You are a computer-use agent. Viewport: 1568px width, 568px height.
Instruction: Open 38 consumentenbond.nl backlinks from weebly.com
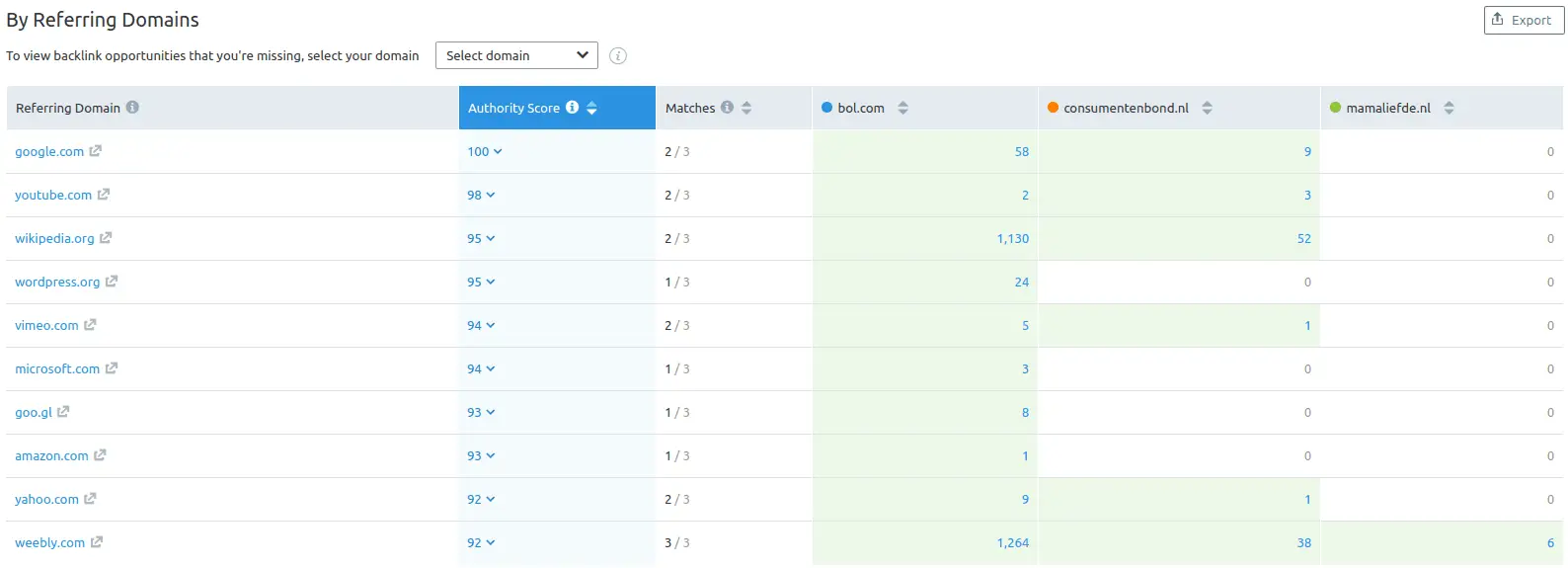point(1303,542)
